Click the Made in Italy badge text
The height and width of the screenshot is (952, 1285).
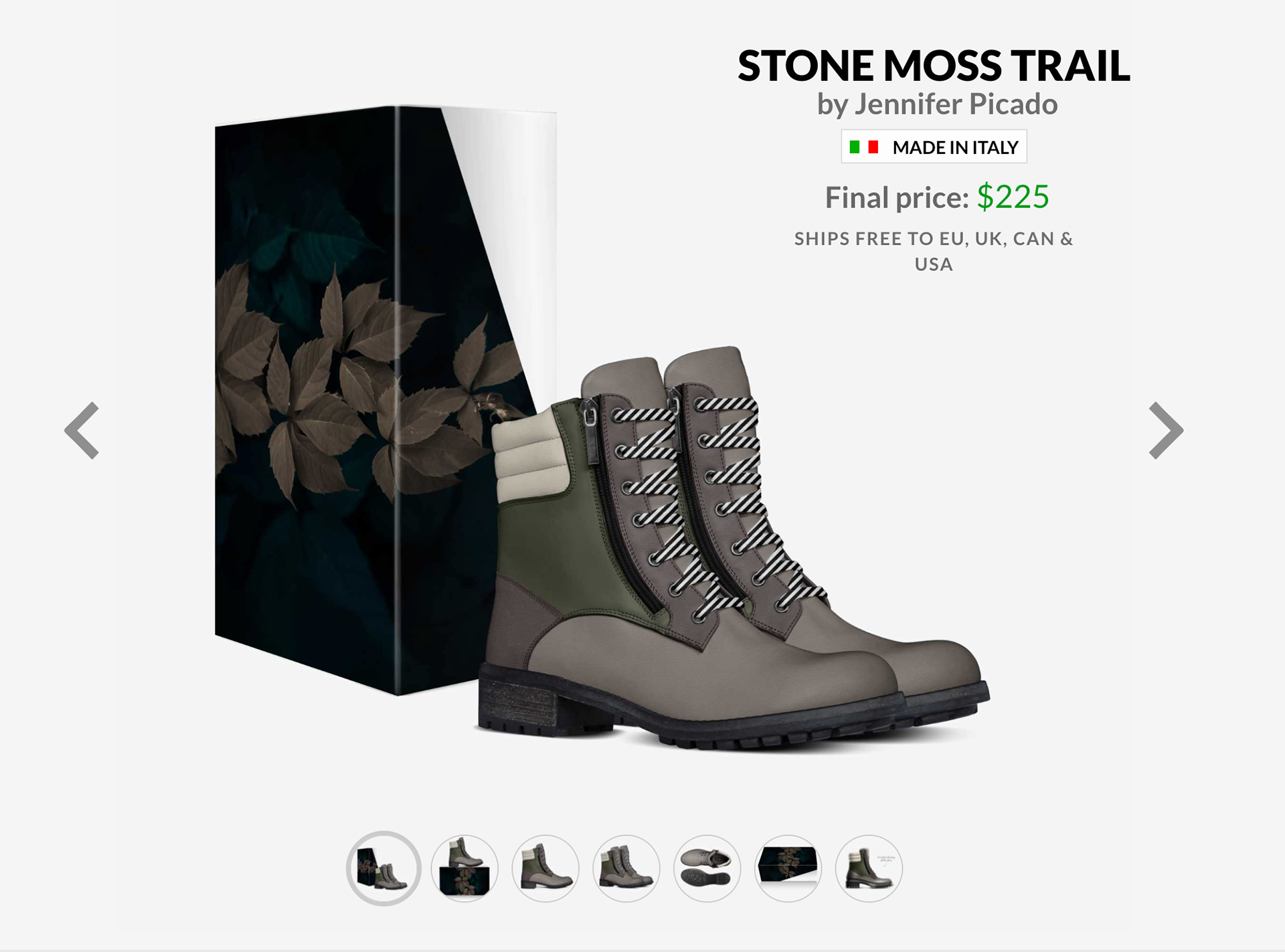(x=955, y=147)
